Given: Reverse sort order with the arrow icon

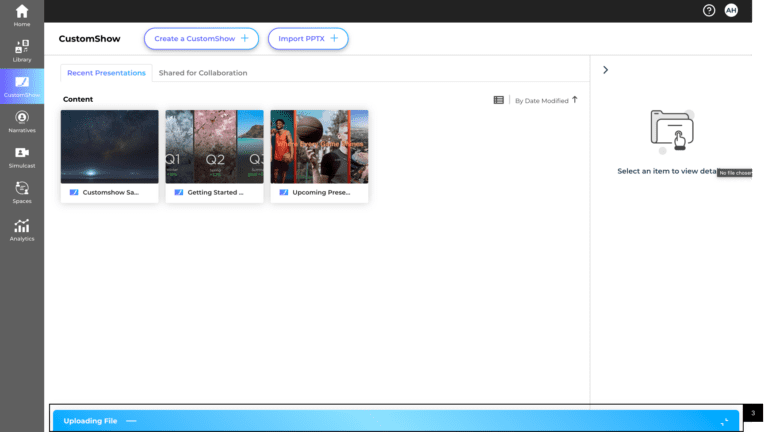Looking at the screenshot, I should click(575, 99).
